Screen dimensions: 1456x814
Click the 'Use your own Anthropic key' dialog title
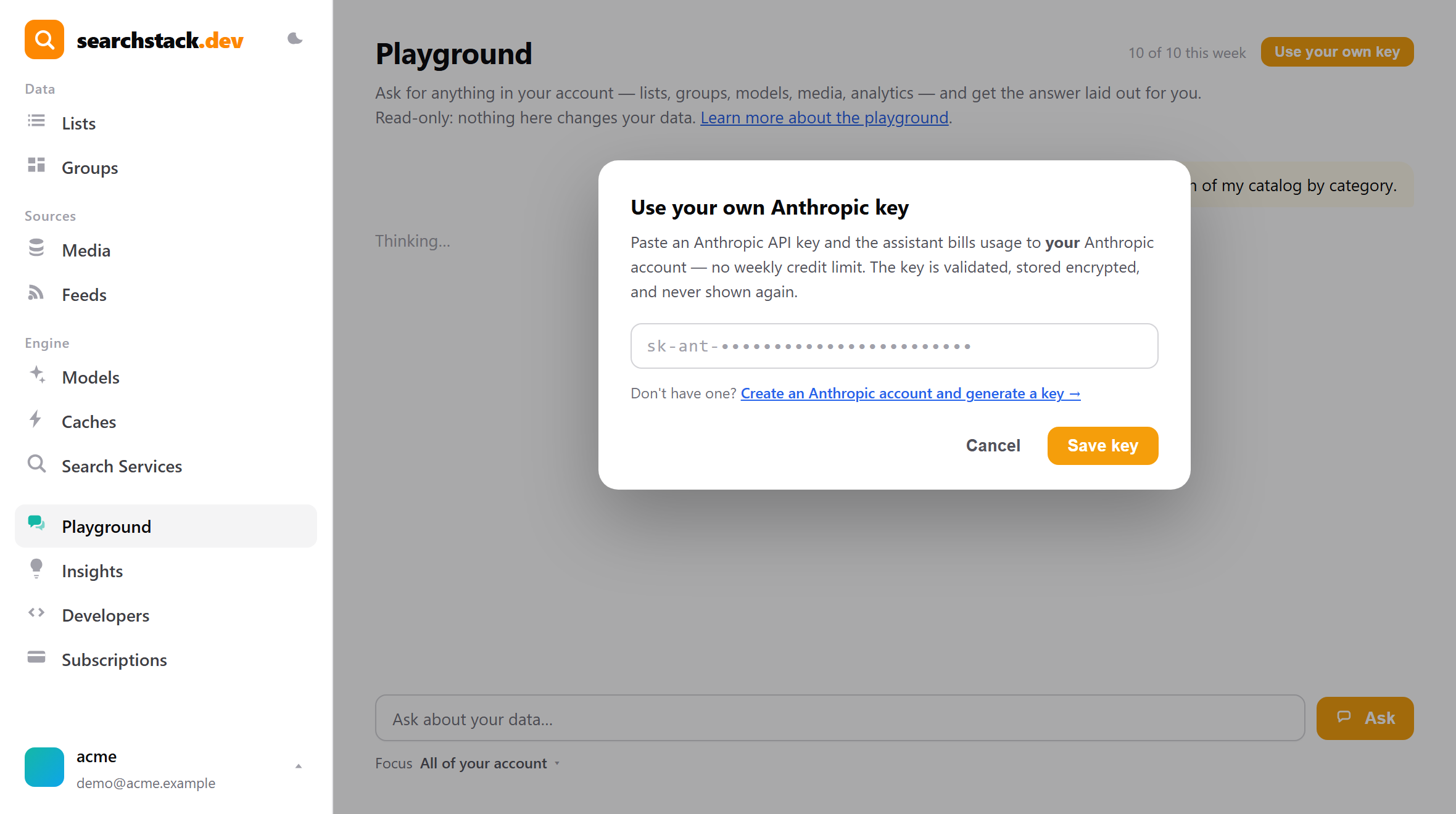point(769,207)
